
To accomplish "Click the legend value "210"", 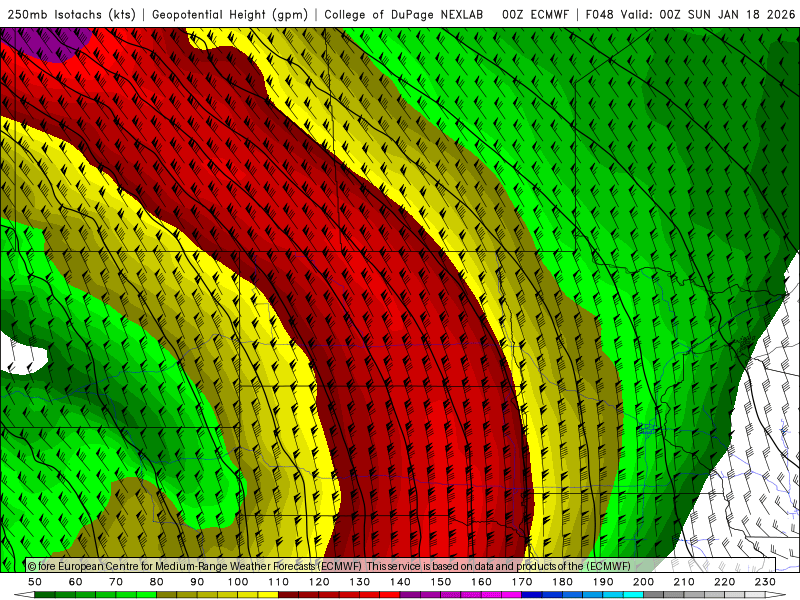I will (684, 582).
